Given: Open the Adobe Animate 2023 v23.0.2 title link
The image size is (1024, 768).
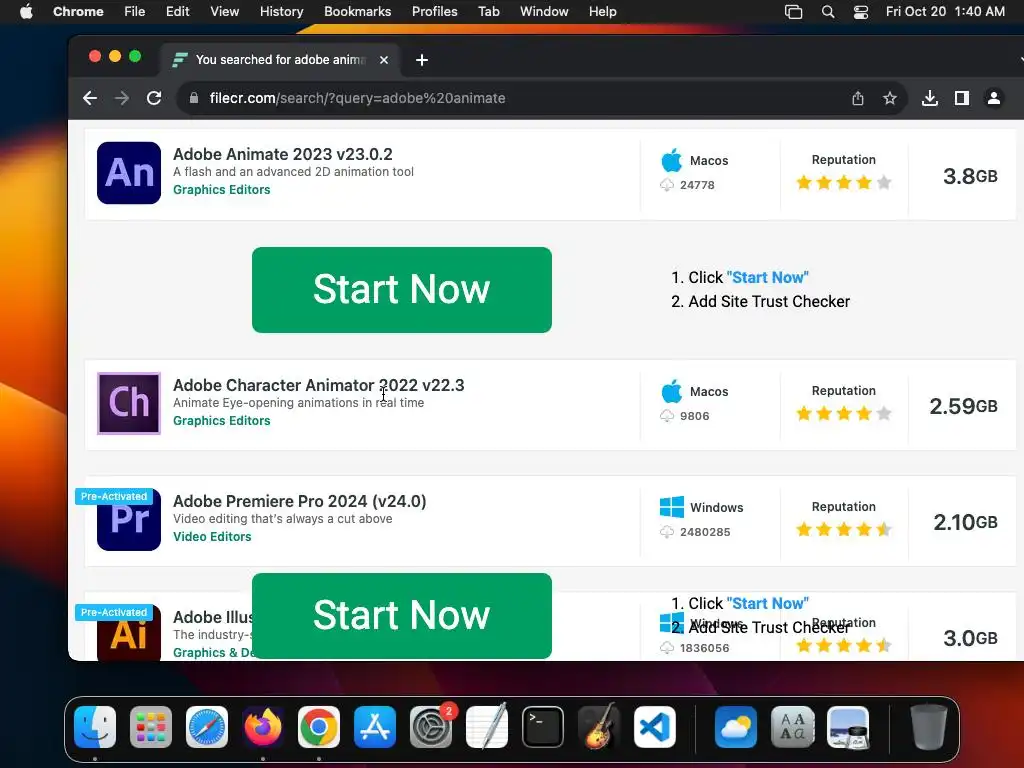Looking at the screenshot, I should coord(283,154).
